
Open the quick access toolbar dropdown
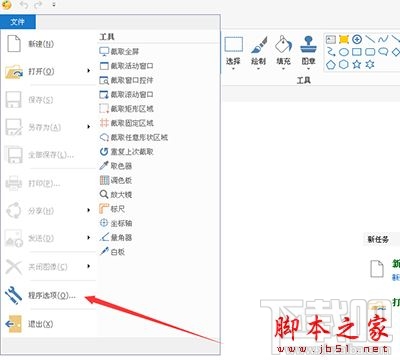tap(54, 5)
